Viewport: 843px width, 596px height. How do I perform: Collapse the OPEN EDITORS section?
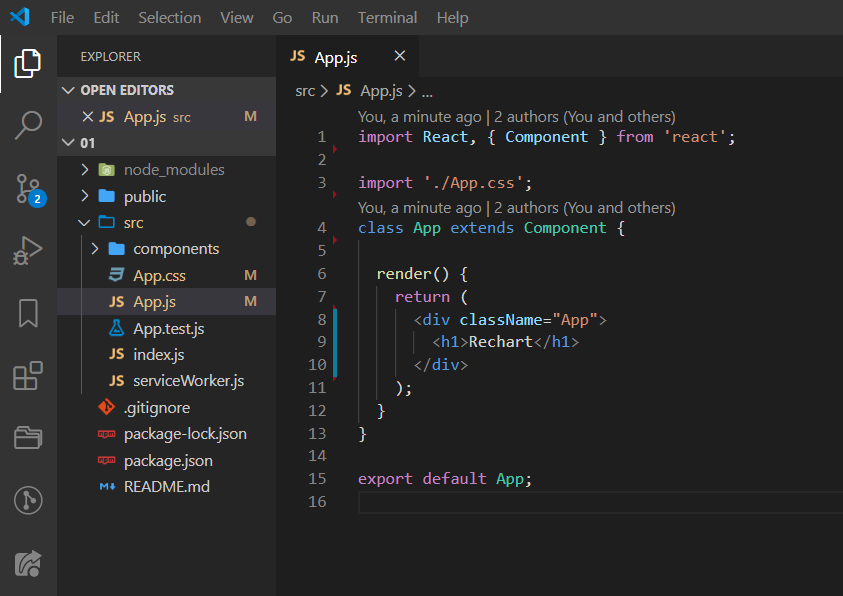coord(67,90)
